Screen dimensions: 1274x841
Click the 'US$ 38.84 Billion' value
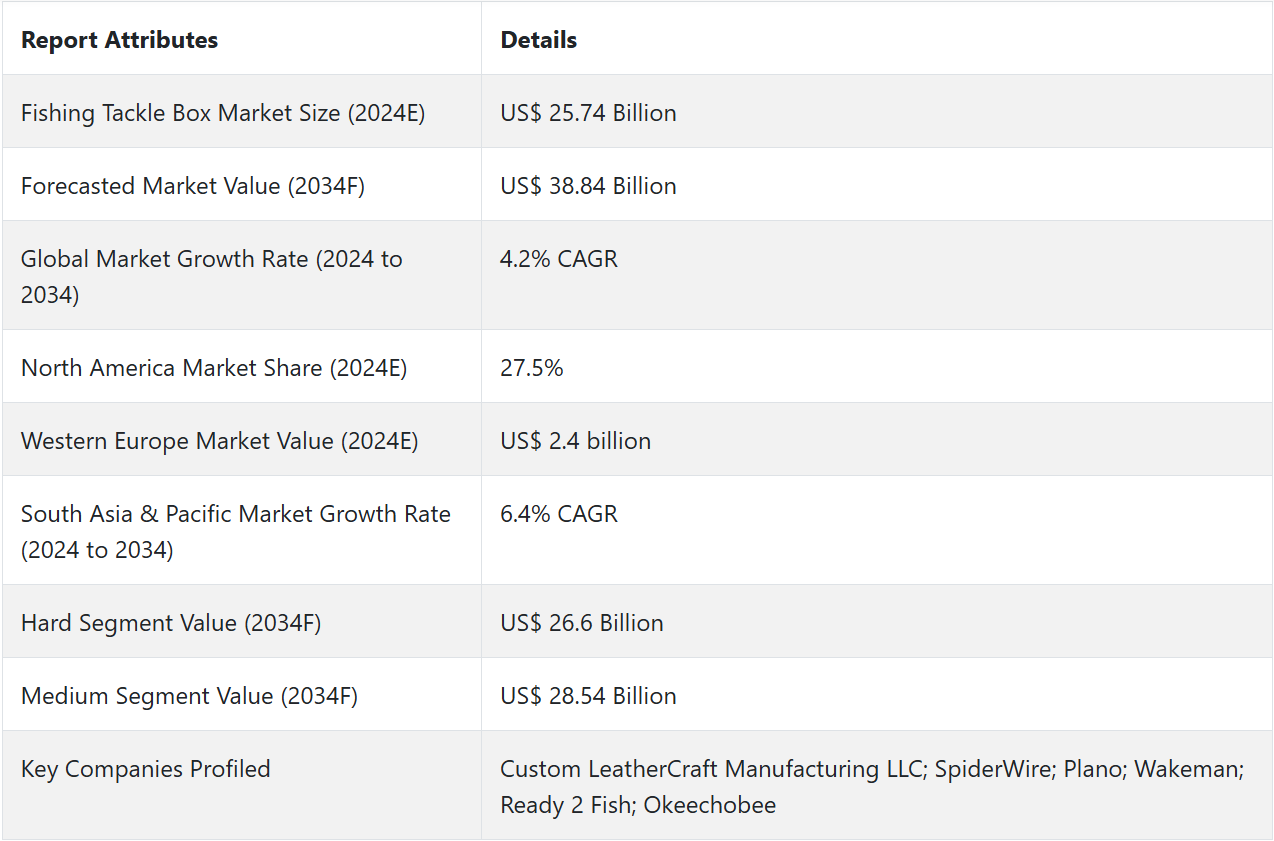(588, 186)
